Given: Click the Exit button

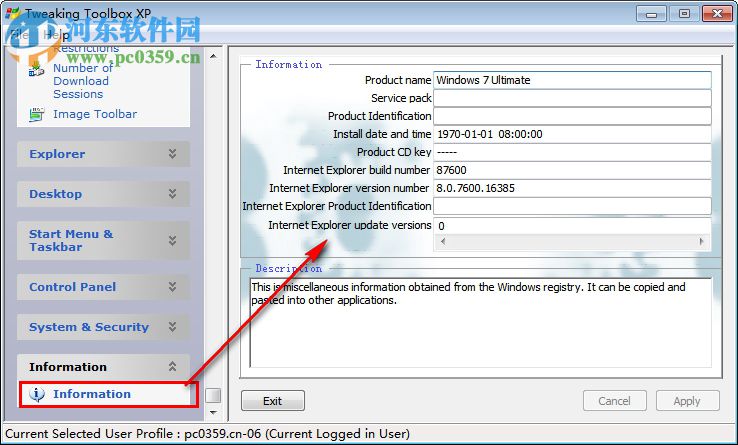Looking at the screenshot, I should point(273,401).
